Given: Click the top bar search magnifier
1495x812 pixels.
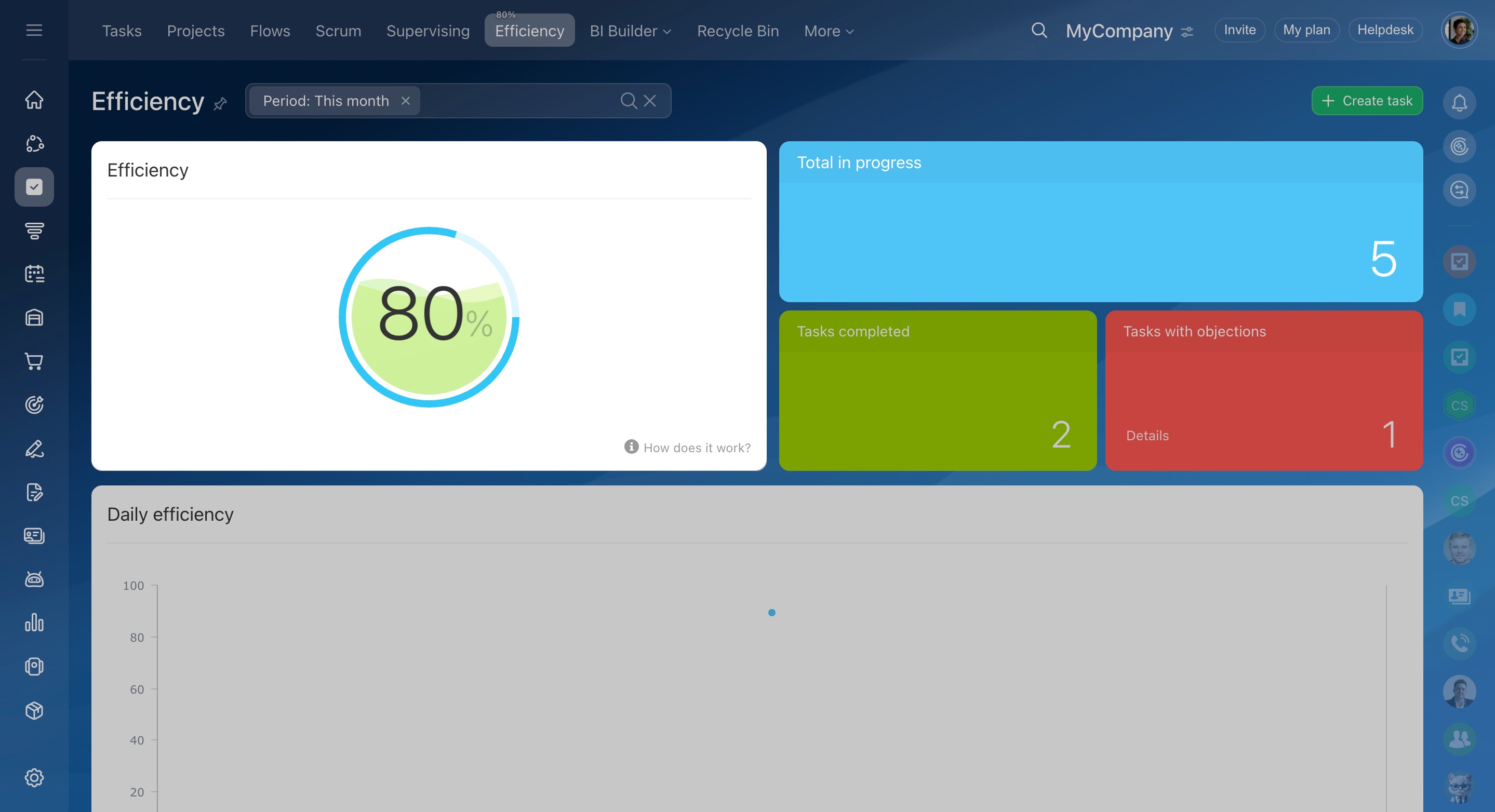Looking at the screenshot, I should click(1039, 30).
